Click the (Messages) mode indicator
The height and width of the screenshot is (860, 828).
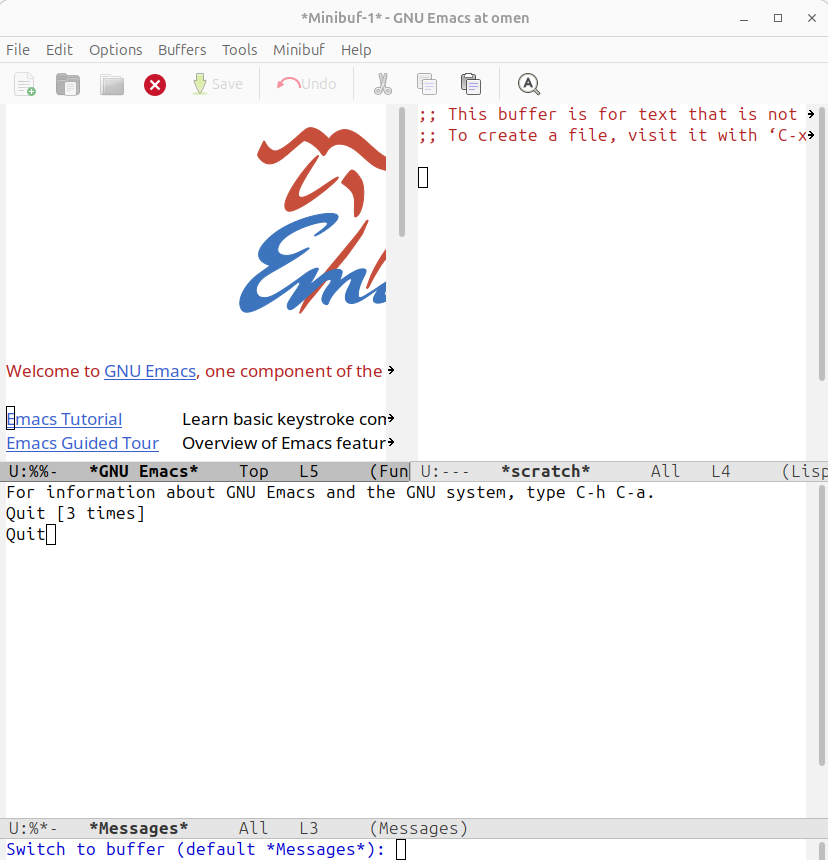419,828
